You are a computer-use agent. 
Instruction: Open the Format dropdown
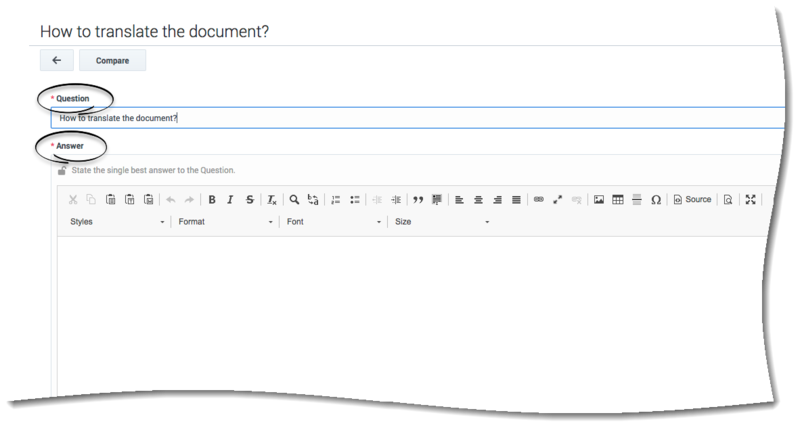pyautogui.click(x=226, y=222)
